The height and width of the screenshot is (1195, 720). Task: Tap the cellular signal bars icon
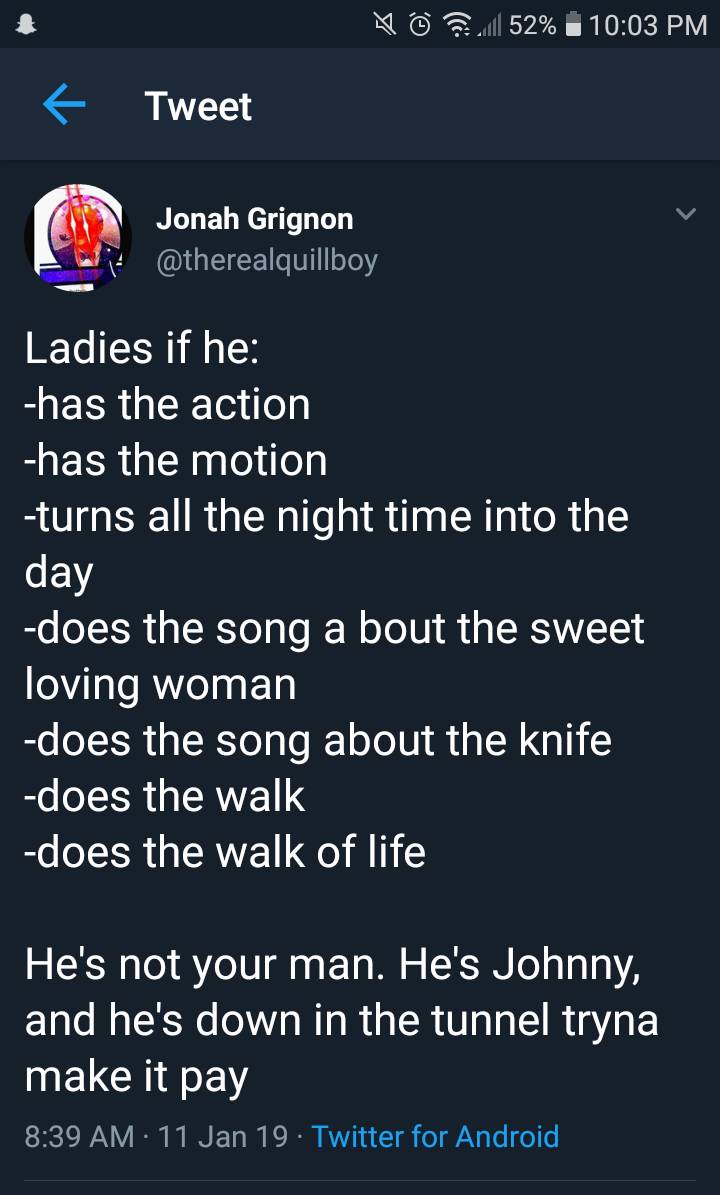(x=489, y=26)
